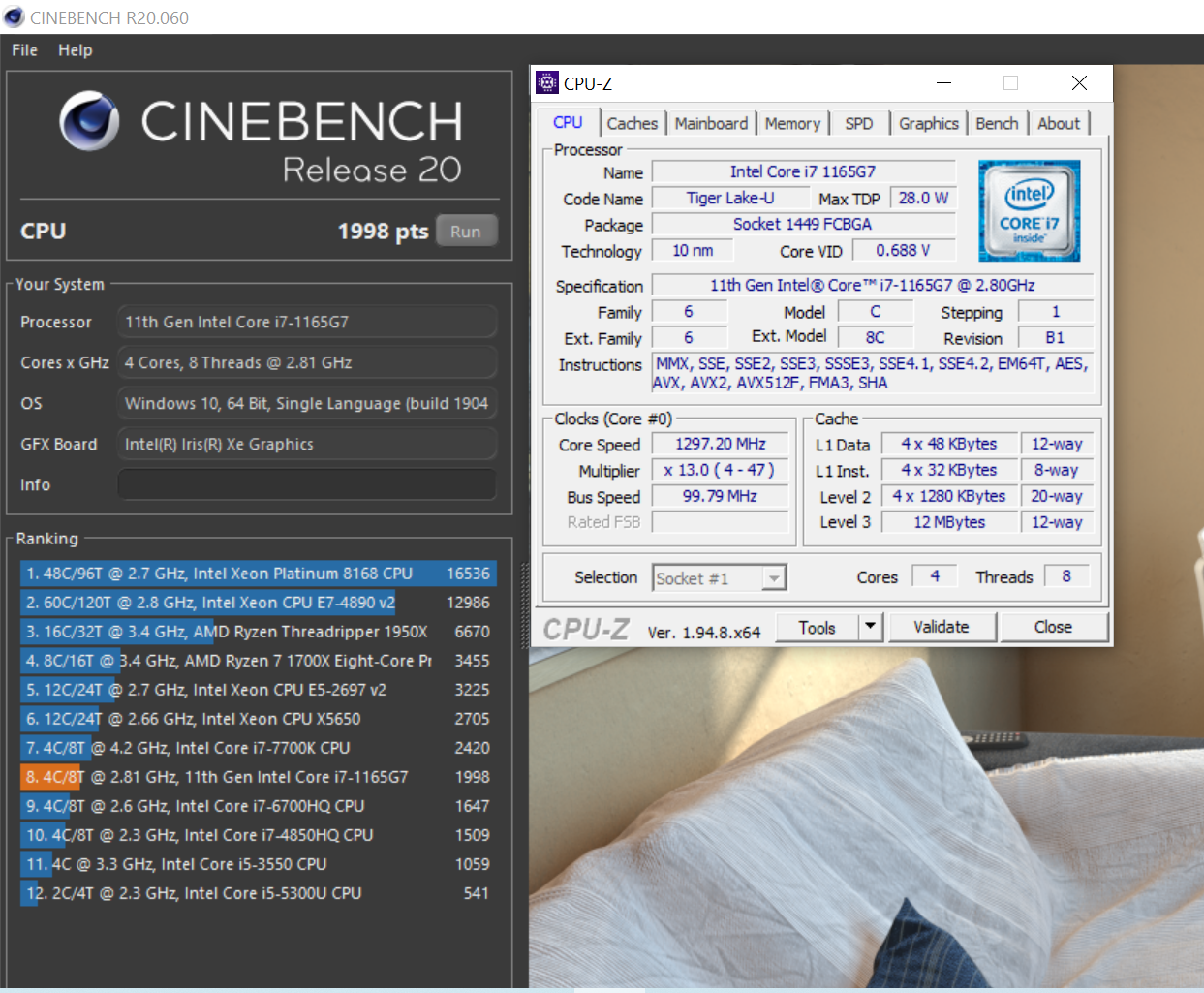Select ranking row Xeon CPU E5-2697 v2
1204x993 pixels.
click(x=259, y=690)
